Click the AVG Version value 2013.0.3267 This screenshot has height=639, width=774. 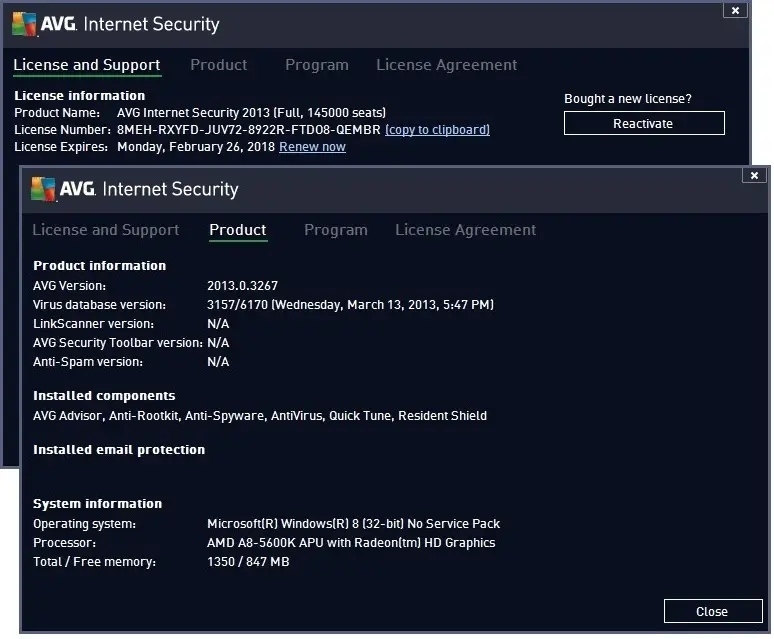point(242,286)
